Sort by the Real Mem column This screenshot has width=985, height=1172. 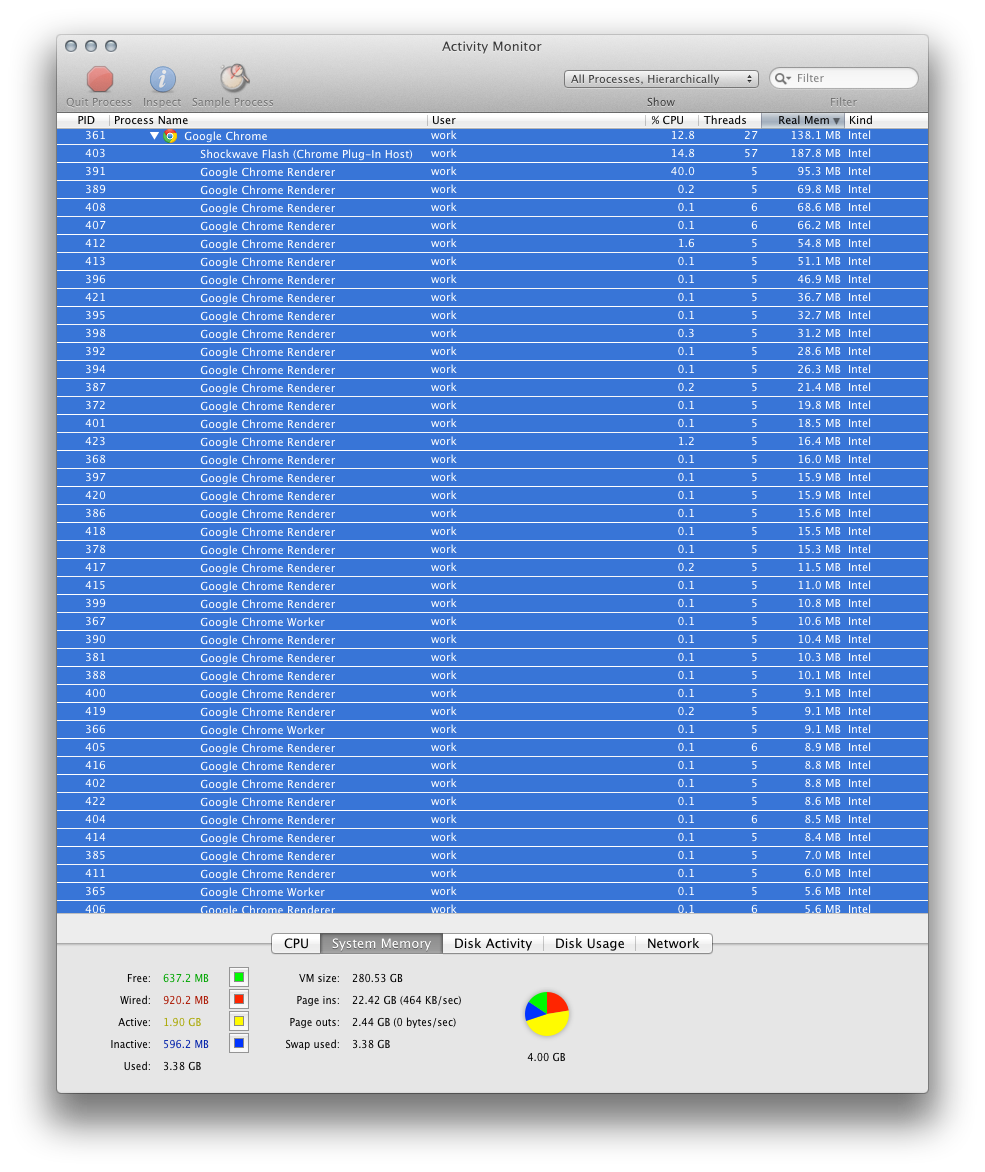point(803,120)
